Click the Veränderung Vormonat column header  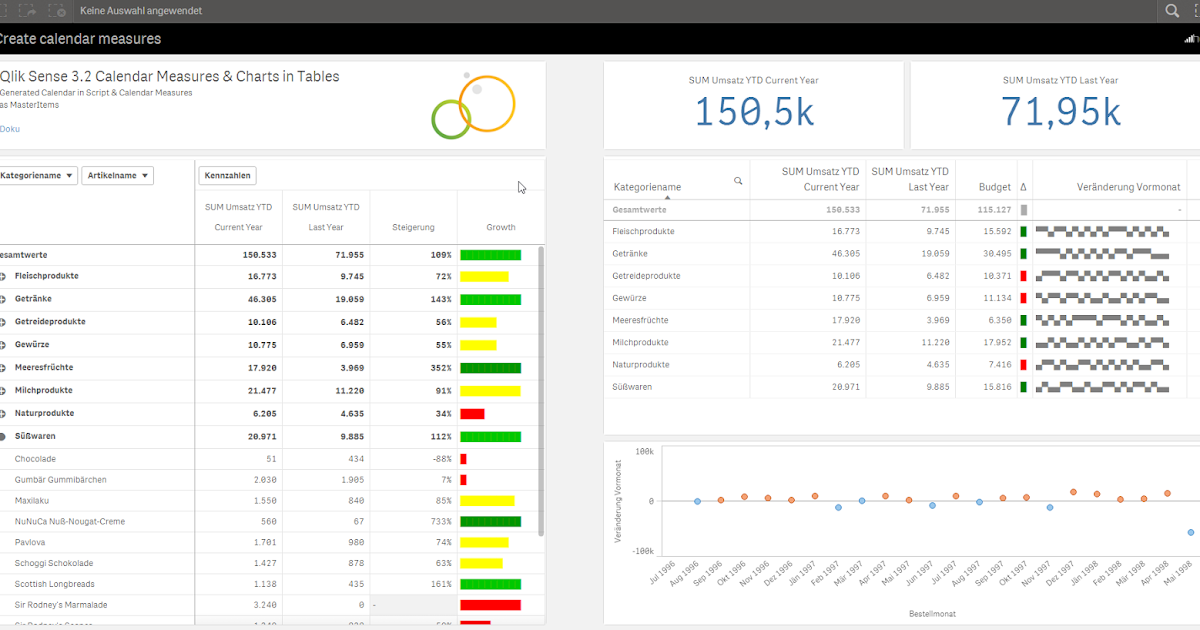[1129, 187]
